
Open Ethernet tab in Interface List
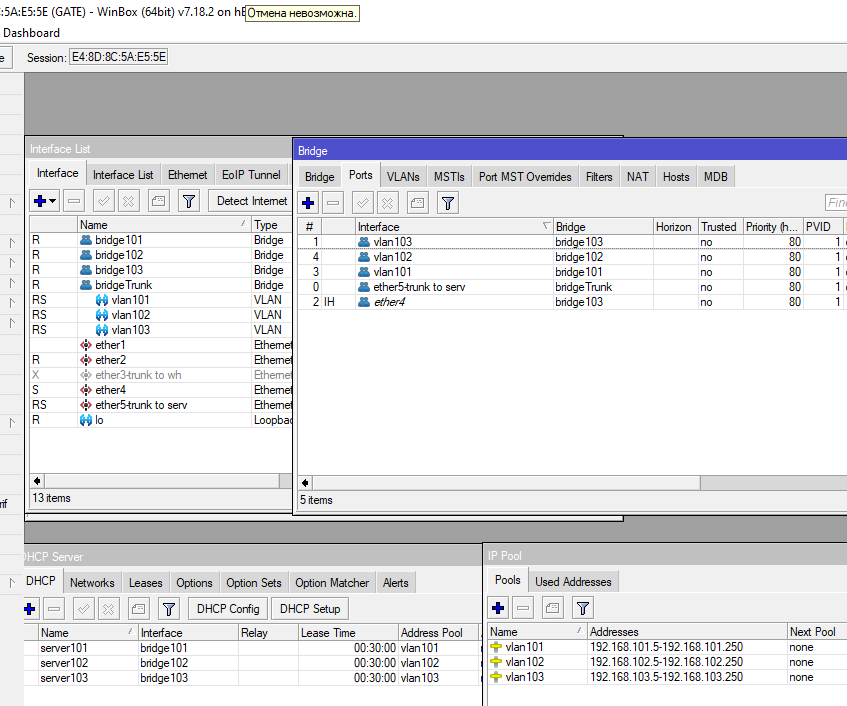[x=187, y=175]
